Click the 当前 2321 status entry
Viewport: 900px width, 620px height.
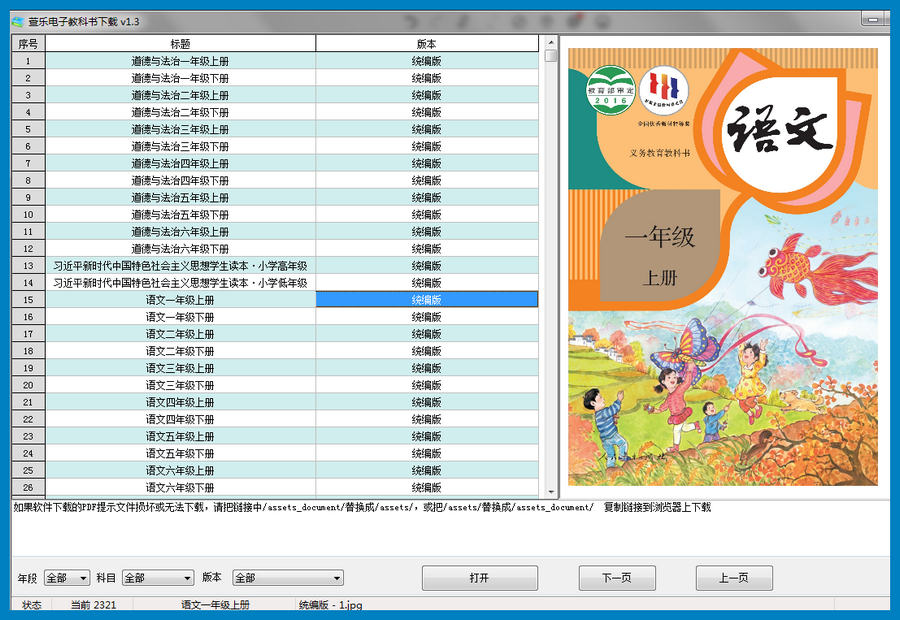pyautogui.click(x=93, y=604)
